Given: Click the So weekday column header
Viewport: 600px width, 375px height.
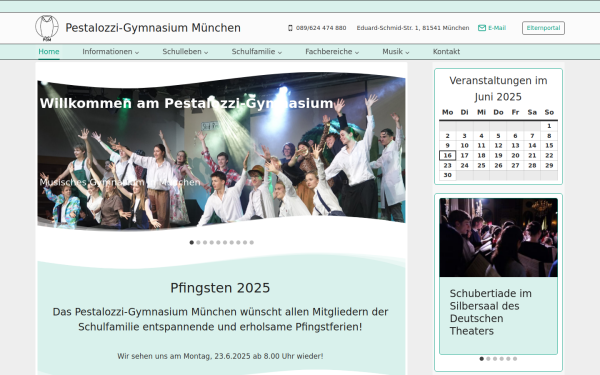Looking at the screenshot, I should click(x=549, y=112).
